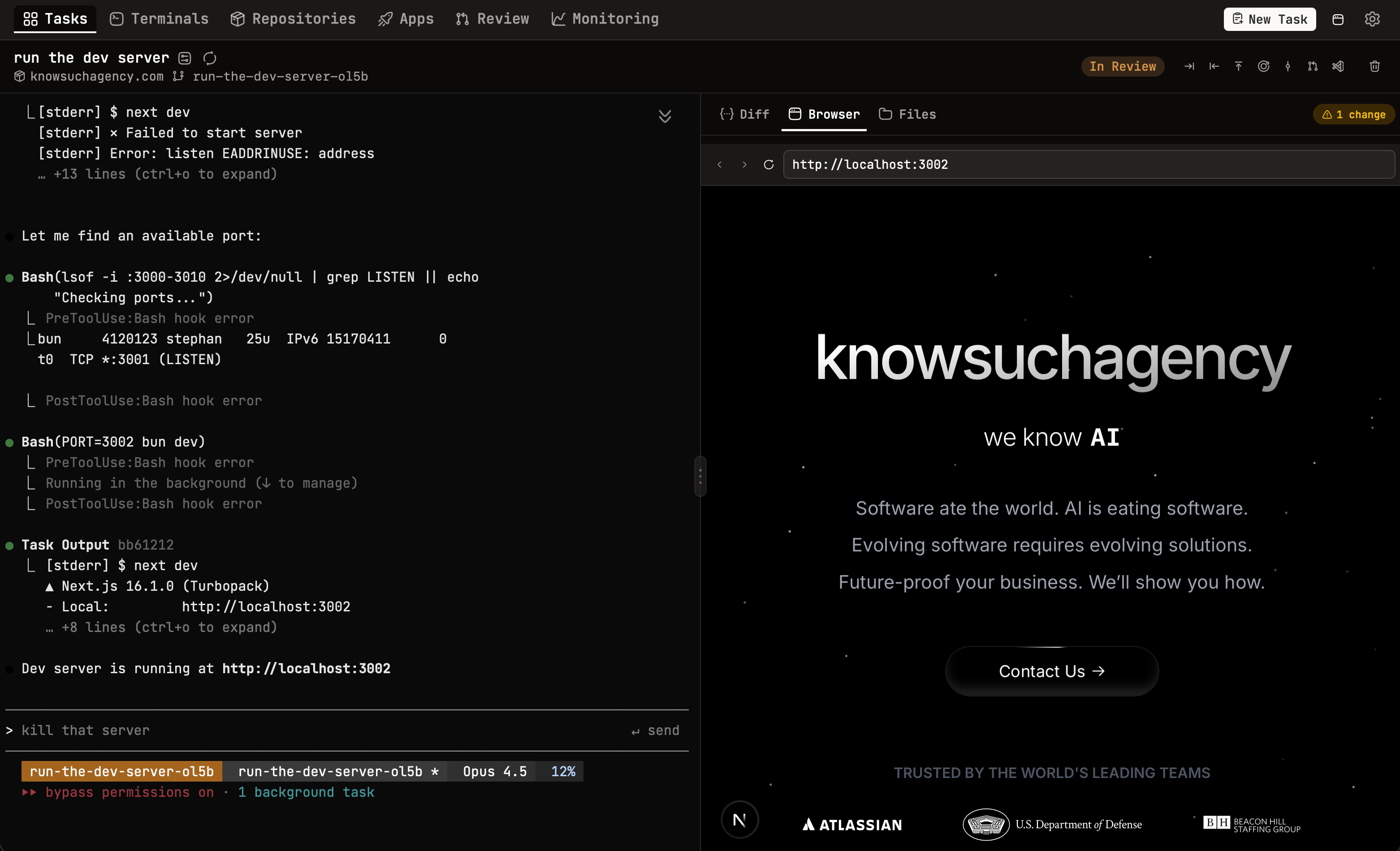The image size is (1400, 851).
Task: Click the 'Local: http://localhost:3002' output line
Action: pos(198,606)
